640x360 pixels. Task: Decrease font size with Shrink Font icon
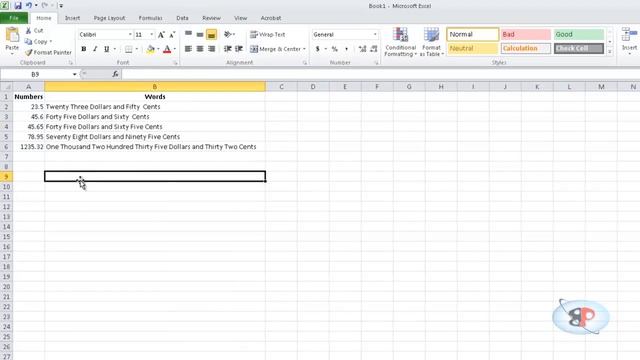pos(172,35)
